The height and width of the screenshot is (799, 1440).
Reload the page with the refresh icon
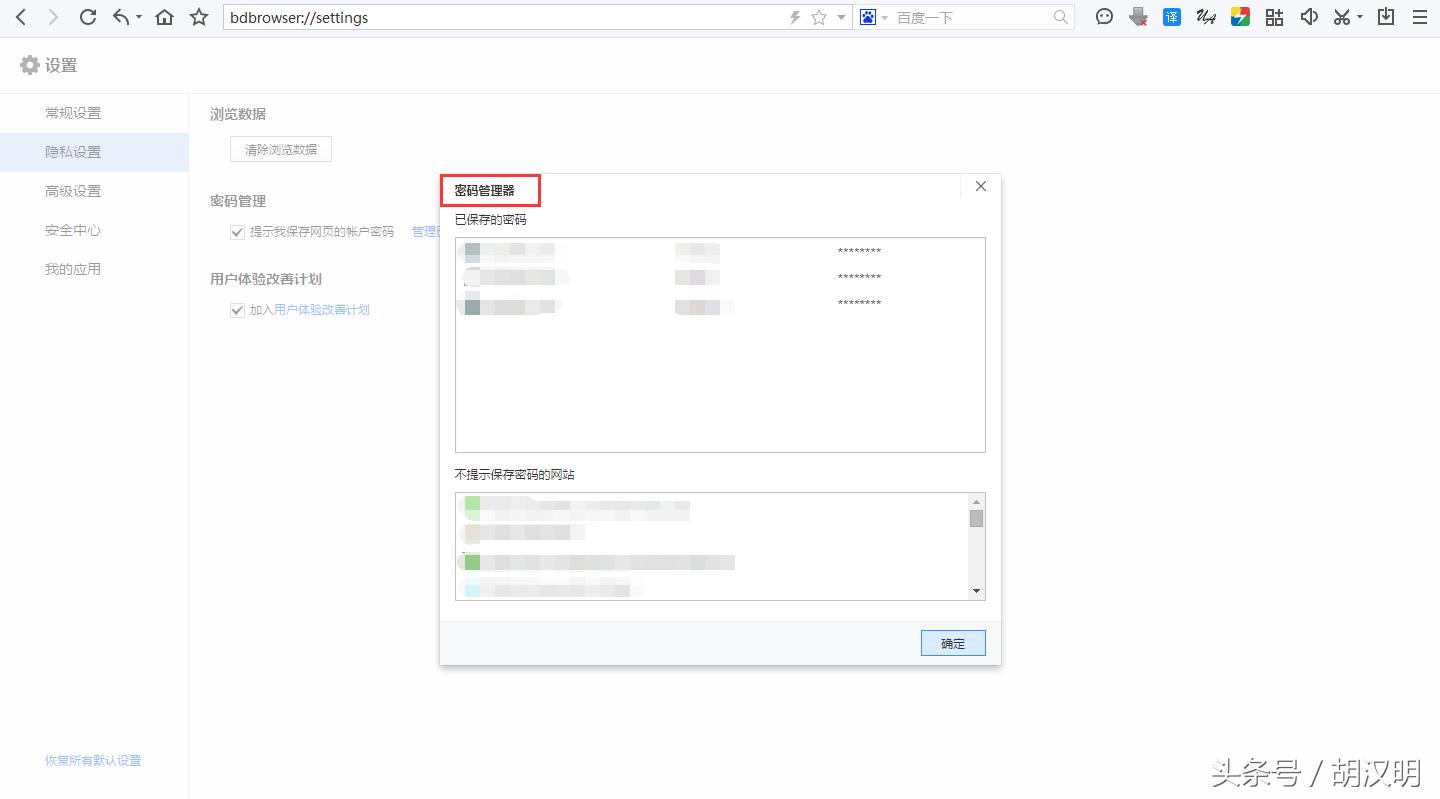[88, 17]
